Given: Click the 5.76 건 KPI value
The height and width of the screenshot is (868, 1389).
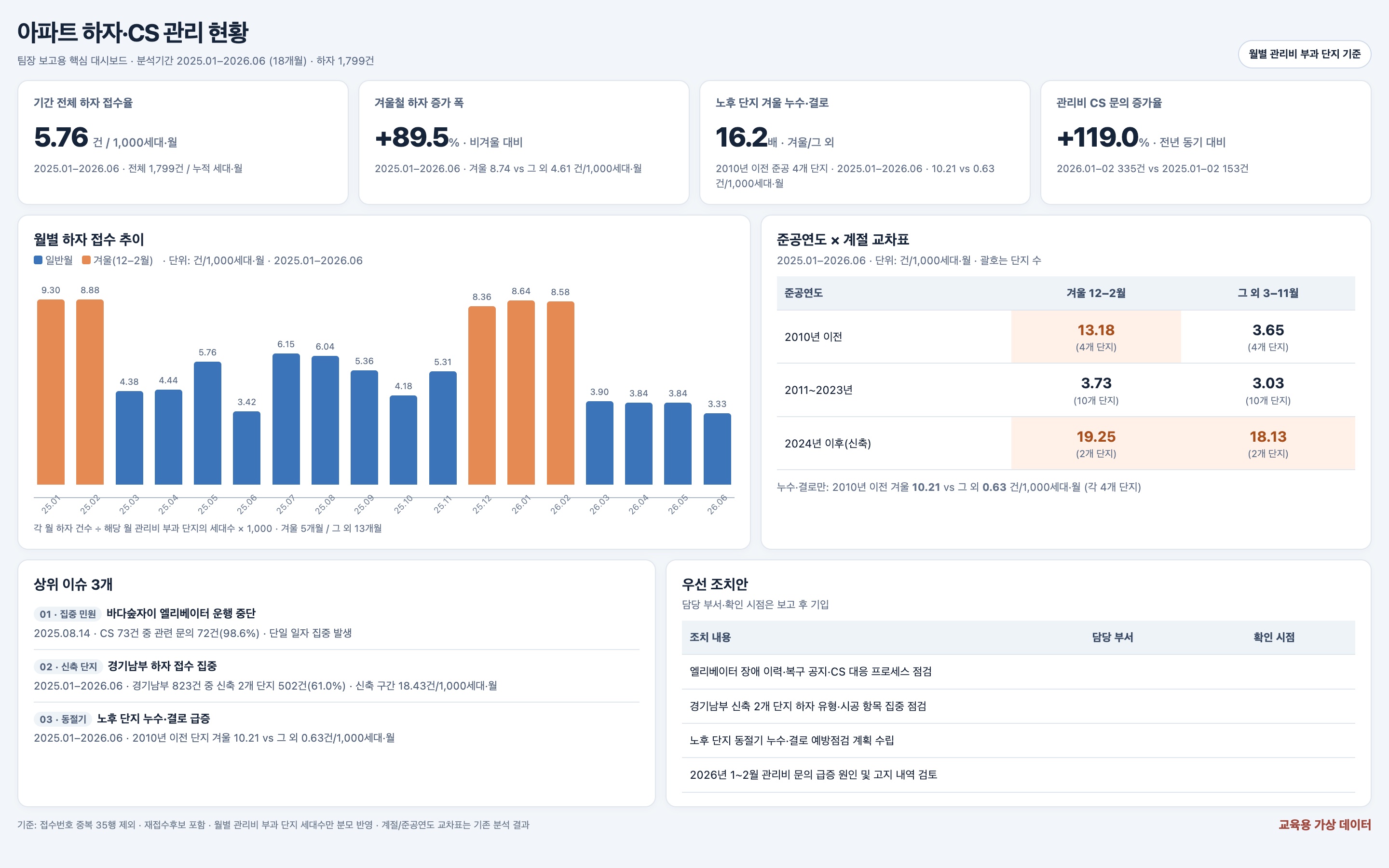Looking at the screenshot, I should (x=61, y=137).
